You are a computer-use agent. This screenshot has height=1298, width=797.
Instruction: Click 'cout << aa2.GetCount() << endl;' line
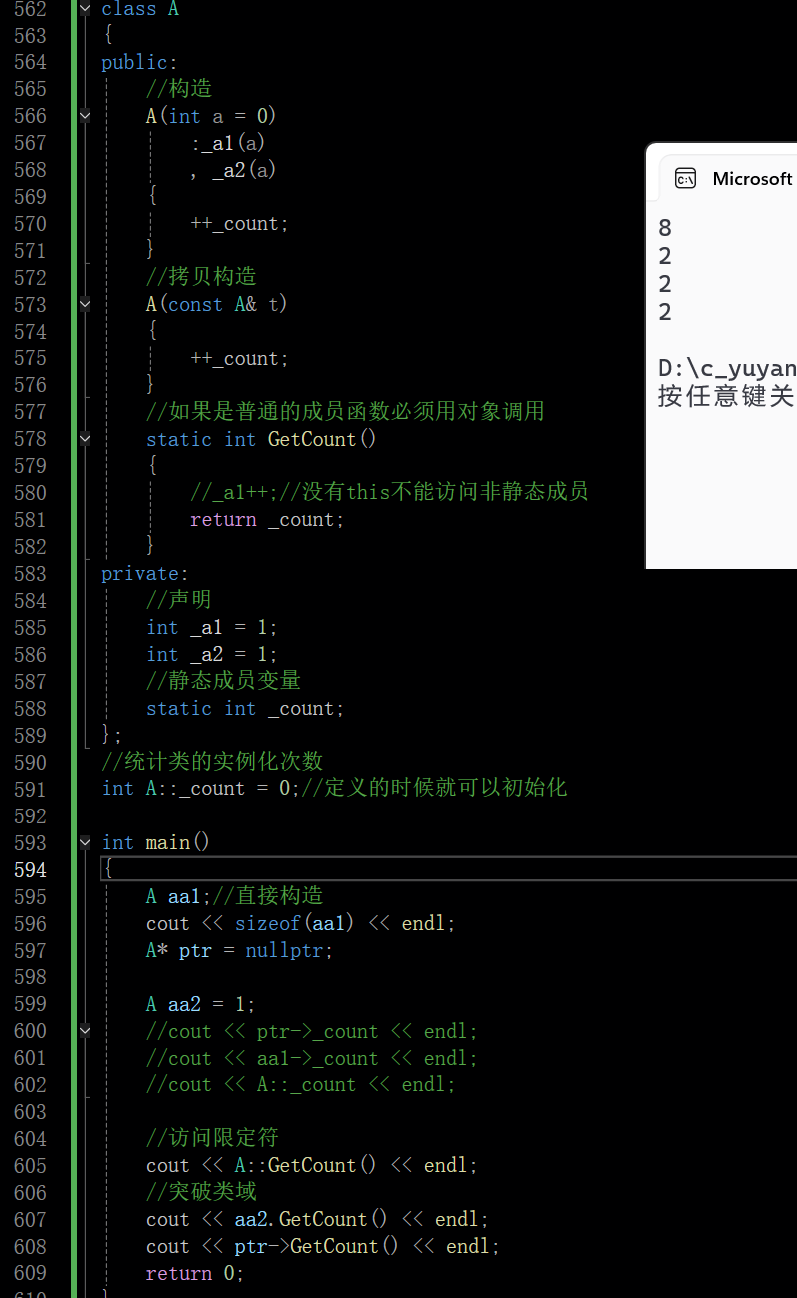[318, 1219]
